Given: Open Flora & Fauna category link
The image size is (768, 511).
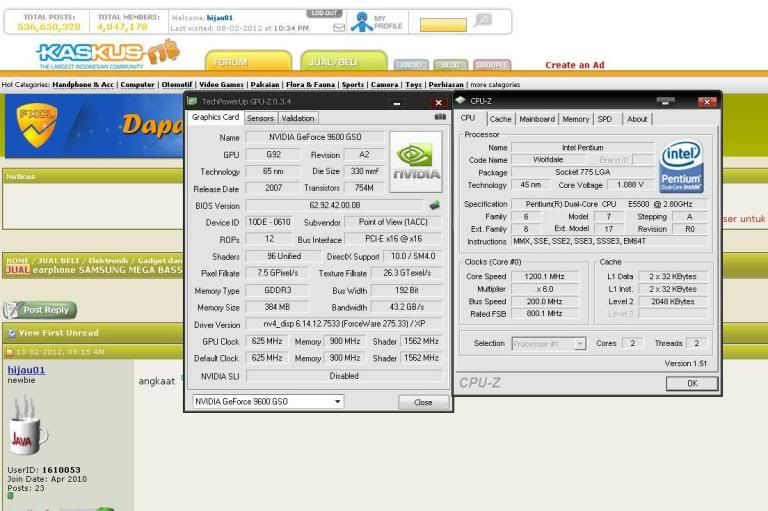Looking at the screenshot, I should tap(311, 85).
